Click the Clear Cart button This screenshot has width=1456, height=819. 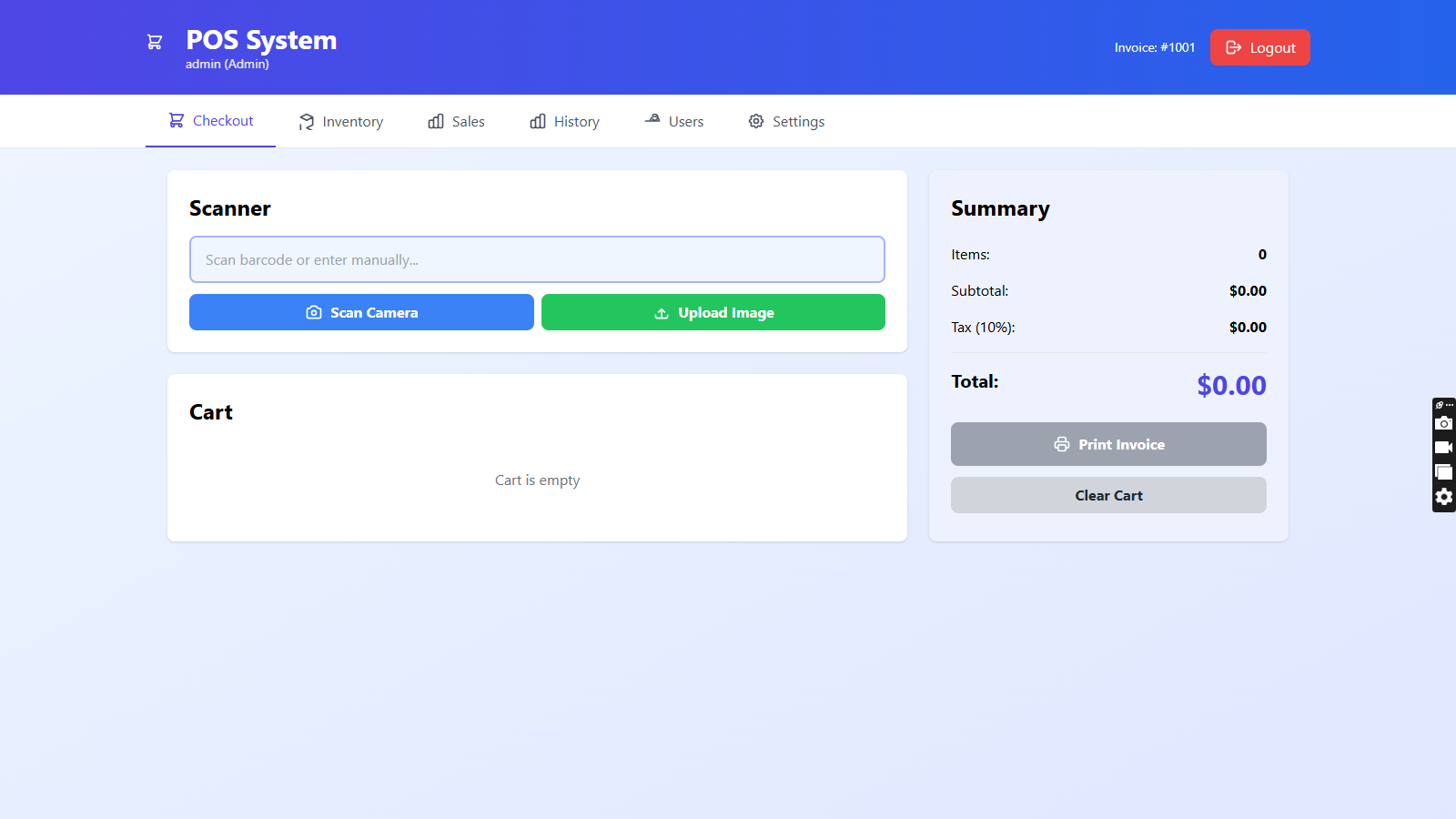click(x=1108, y=495)
